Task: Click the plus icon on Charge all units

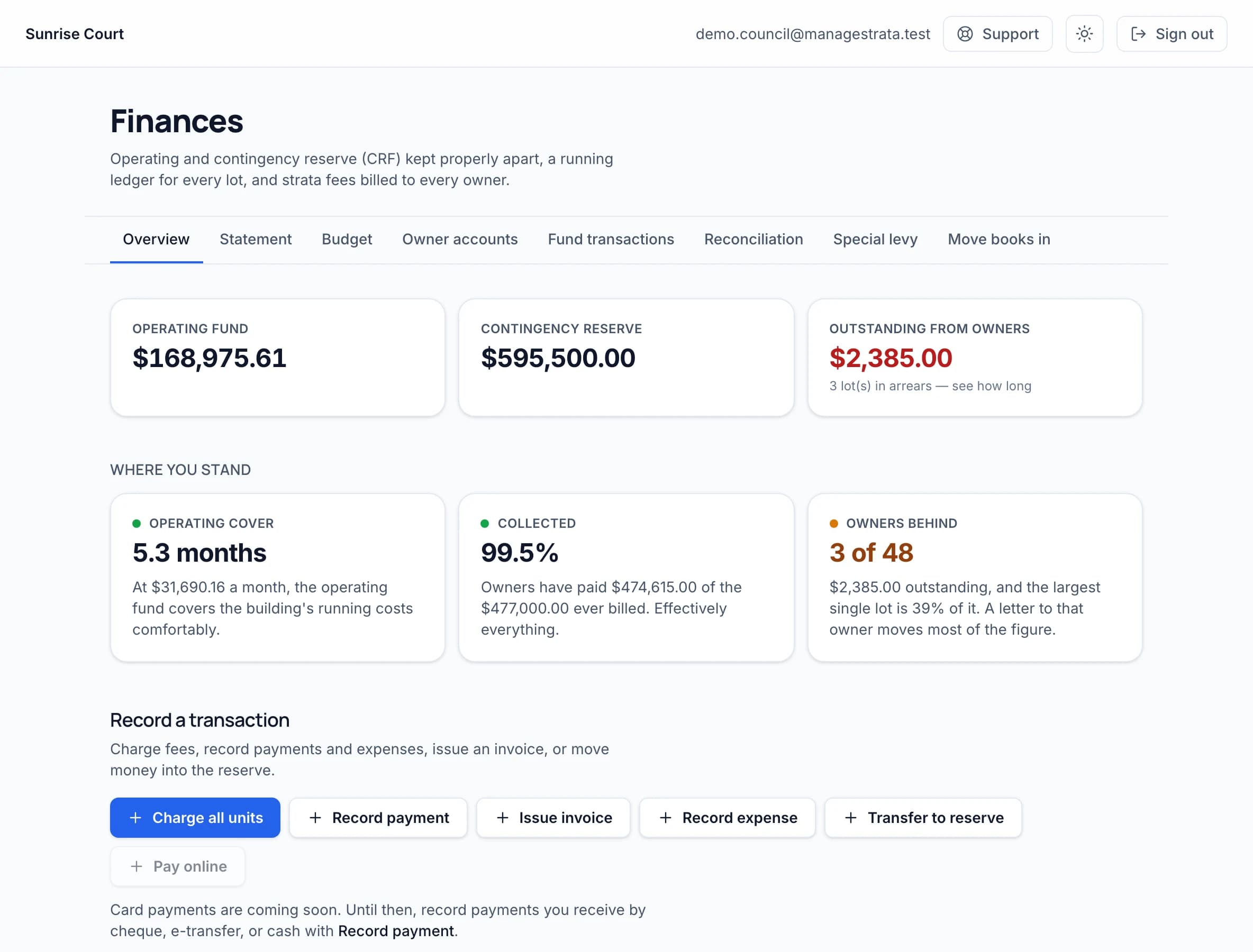Action: pyautogui.click(x=135, y=818)
